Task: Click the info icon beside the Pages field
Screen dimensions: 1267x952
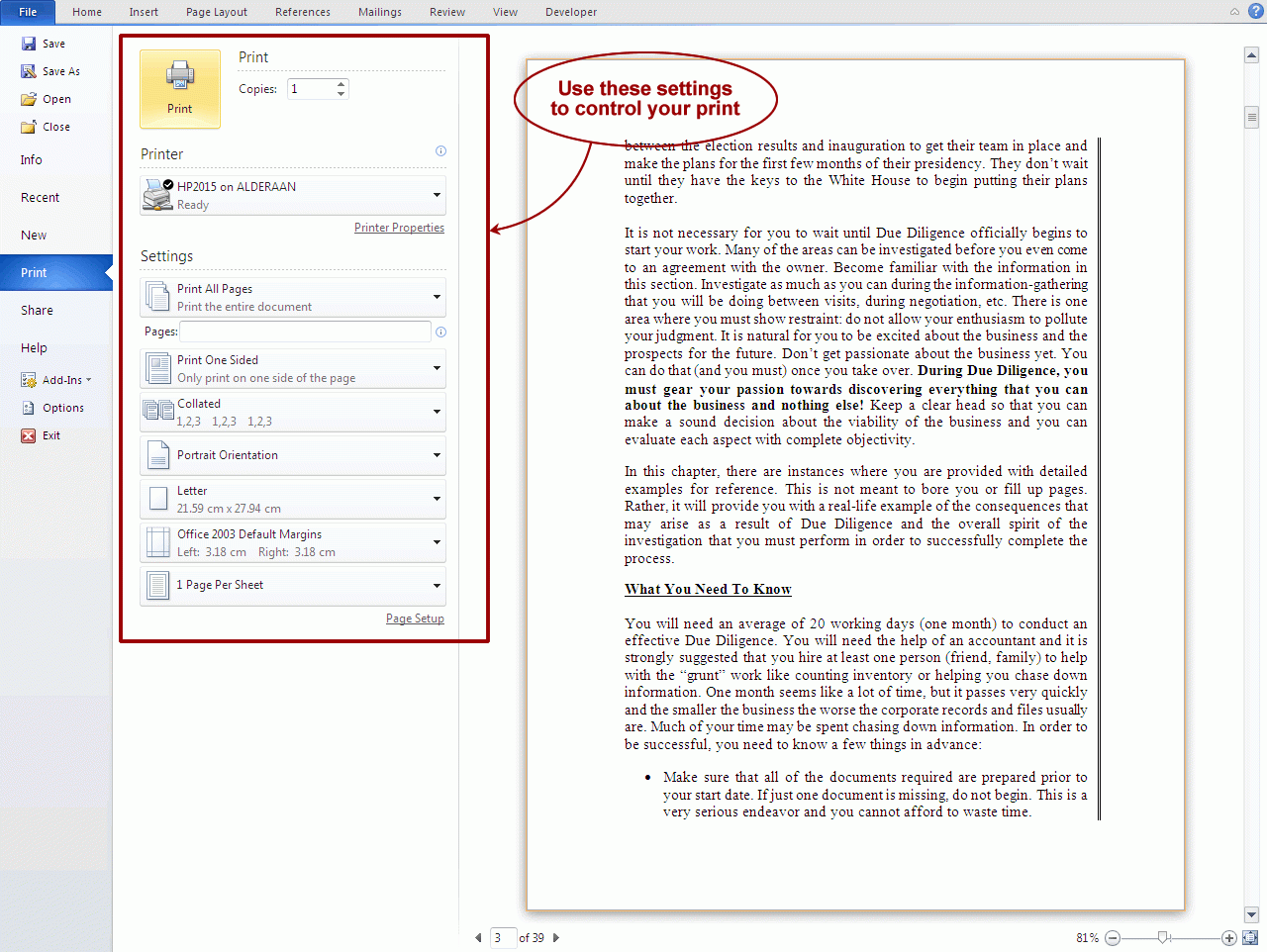Action: pos(440,332)
